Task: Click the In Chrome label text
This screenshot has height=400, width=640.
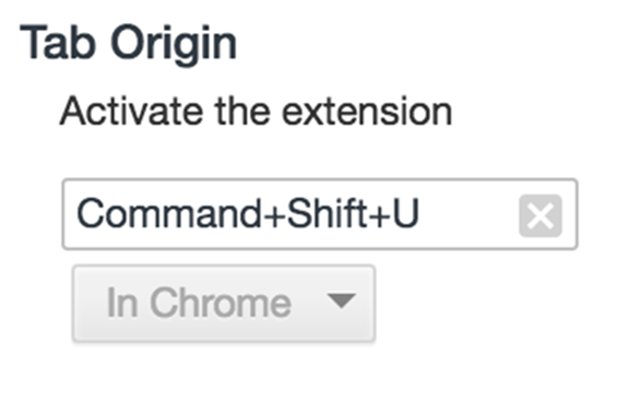Action: 199,302
